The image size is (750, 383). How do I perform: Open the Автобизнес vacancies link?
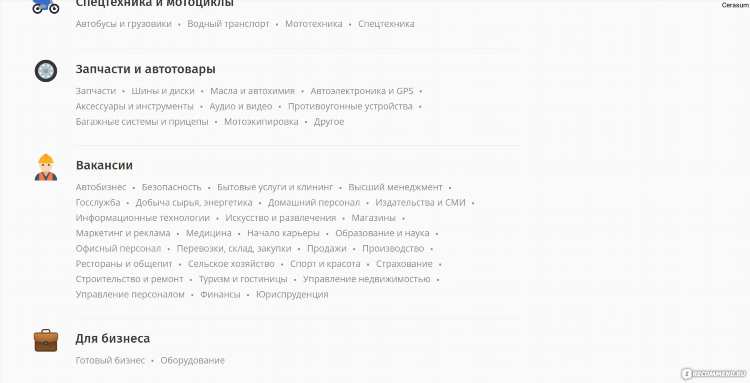click(101, 187)
